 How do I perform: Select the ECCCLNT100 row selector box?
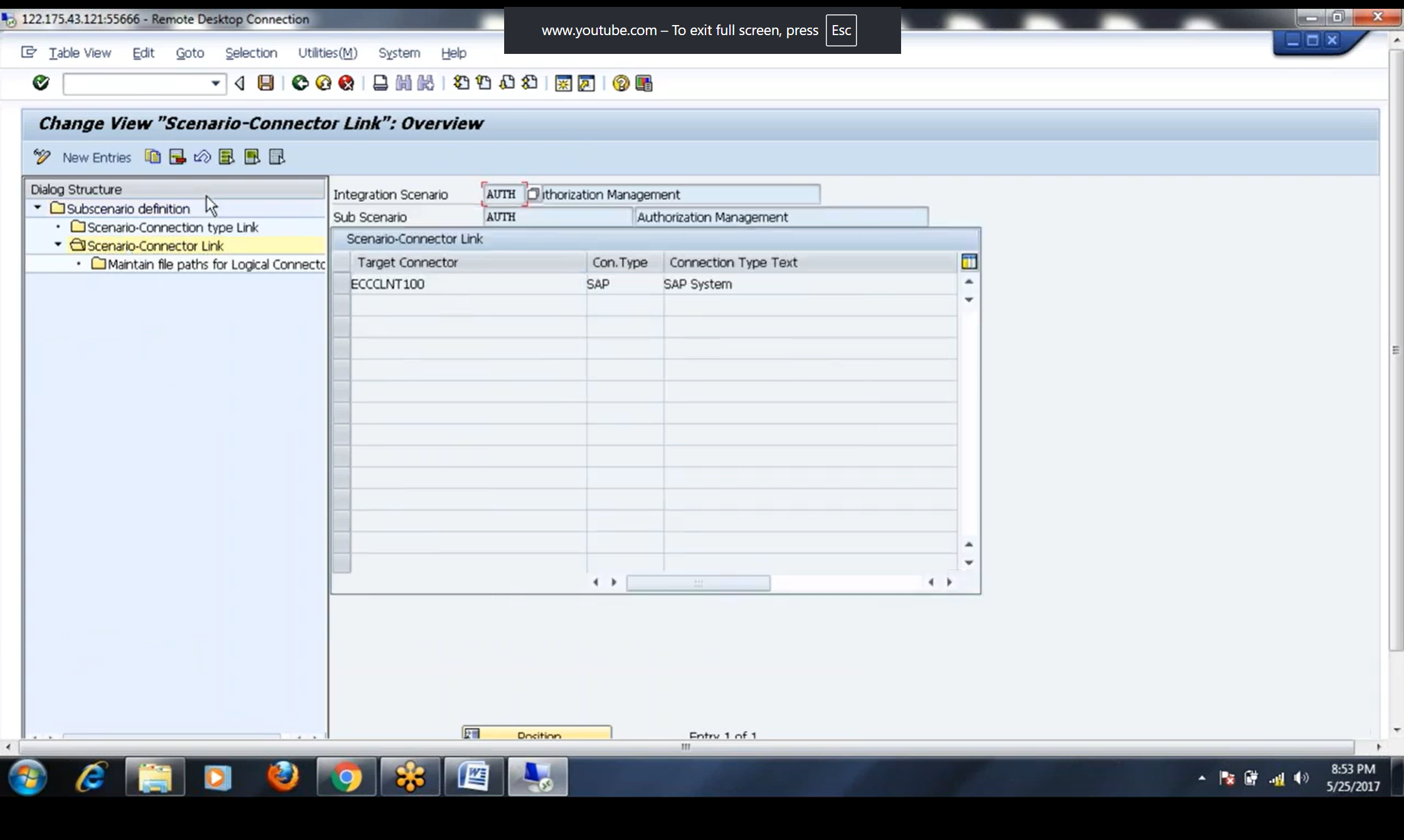point(342,284)
